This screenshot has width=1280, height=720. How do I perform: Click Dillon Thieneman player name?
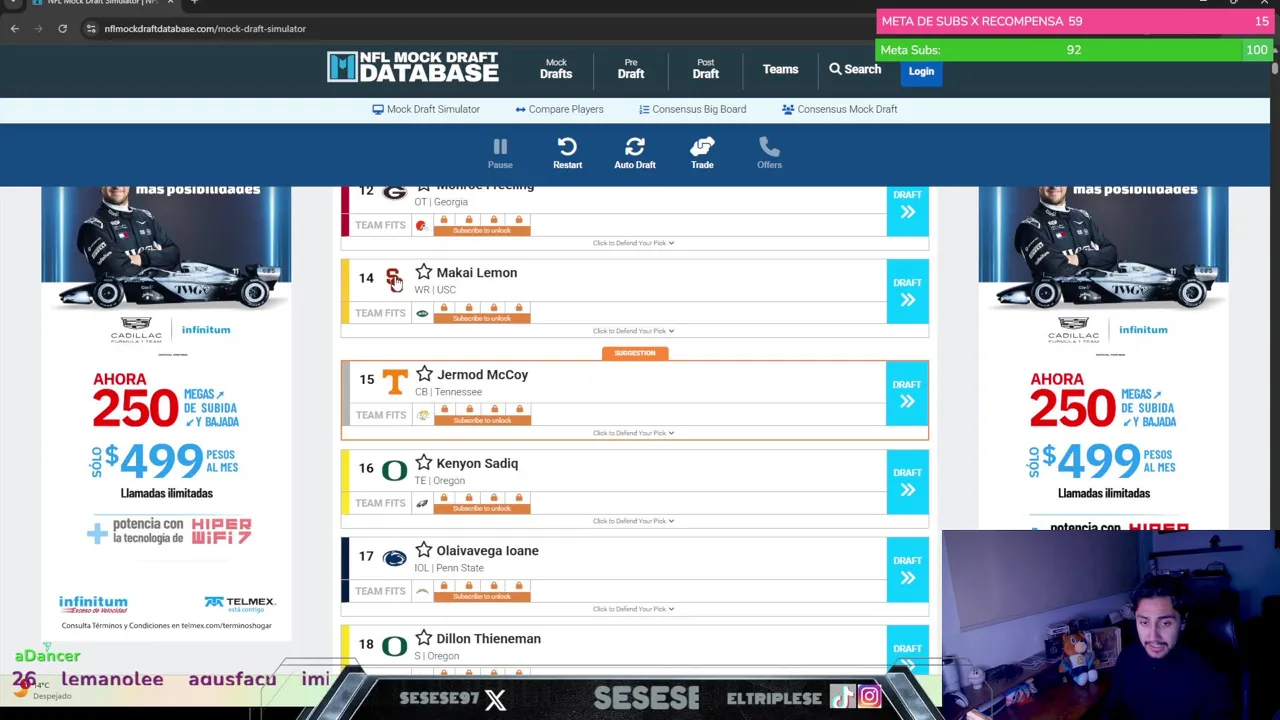point(488,638)
